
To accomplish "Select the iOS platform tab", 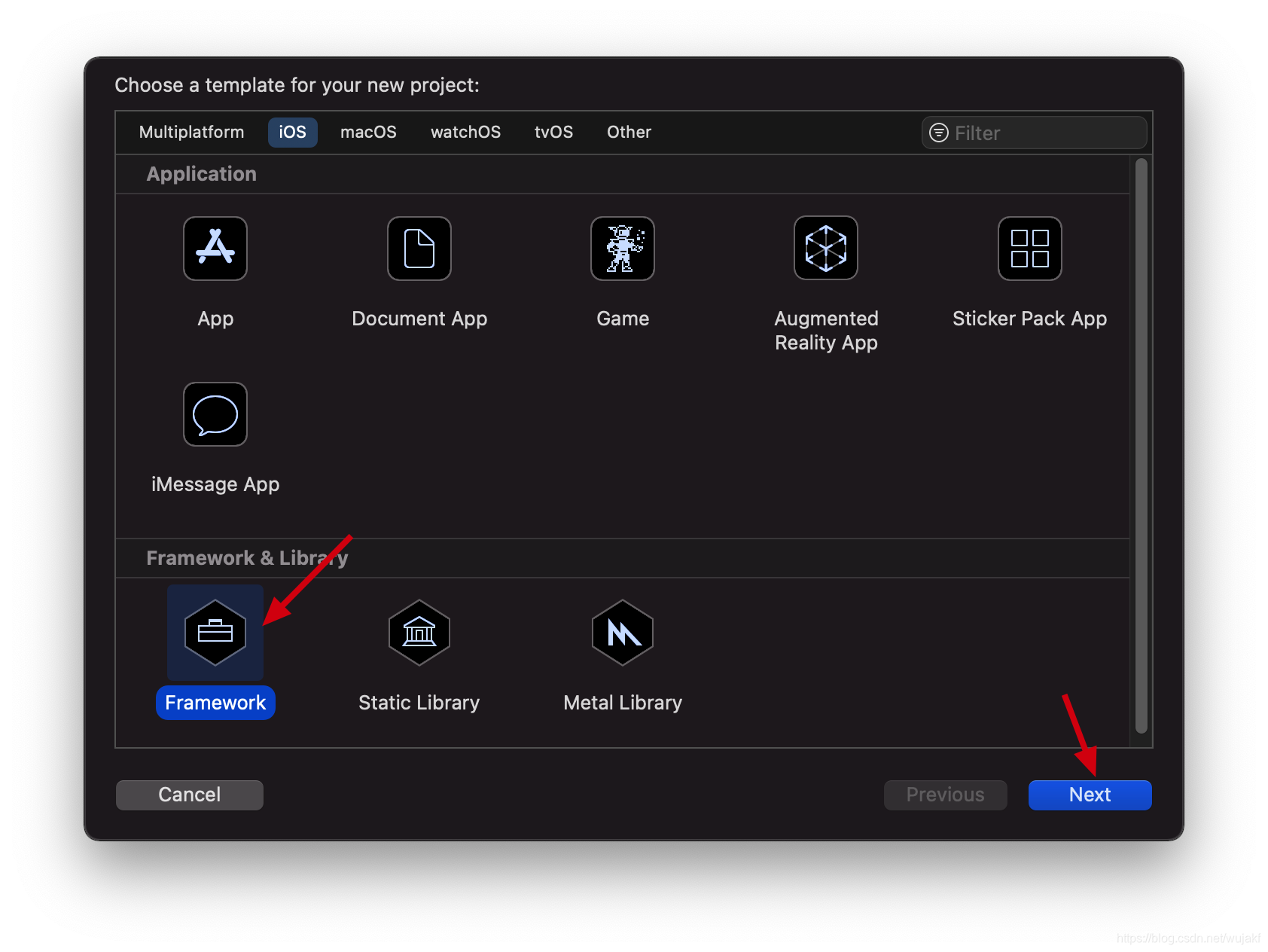I will [292, 133].
